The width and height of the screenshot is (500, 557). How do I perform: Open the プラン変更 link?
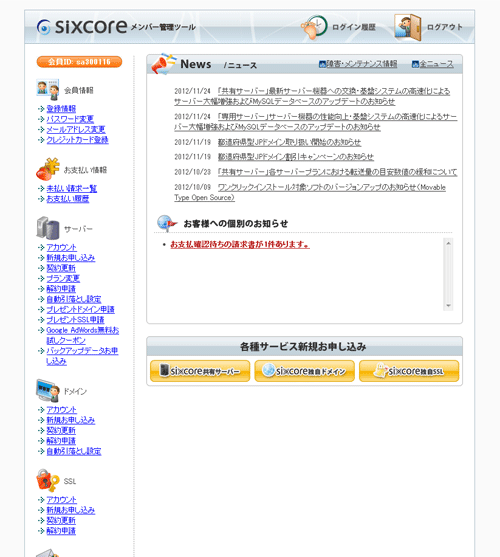(63, 278)
